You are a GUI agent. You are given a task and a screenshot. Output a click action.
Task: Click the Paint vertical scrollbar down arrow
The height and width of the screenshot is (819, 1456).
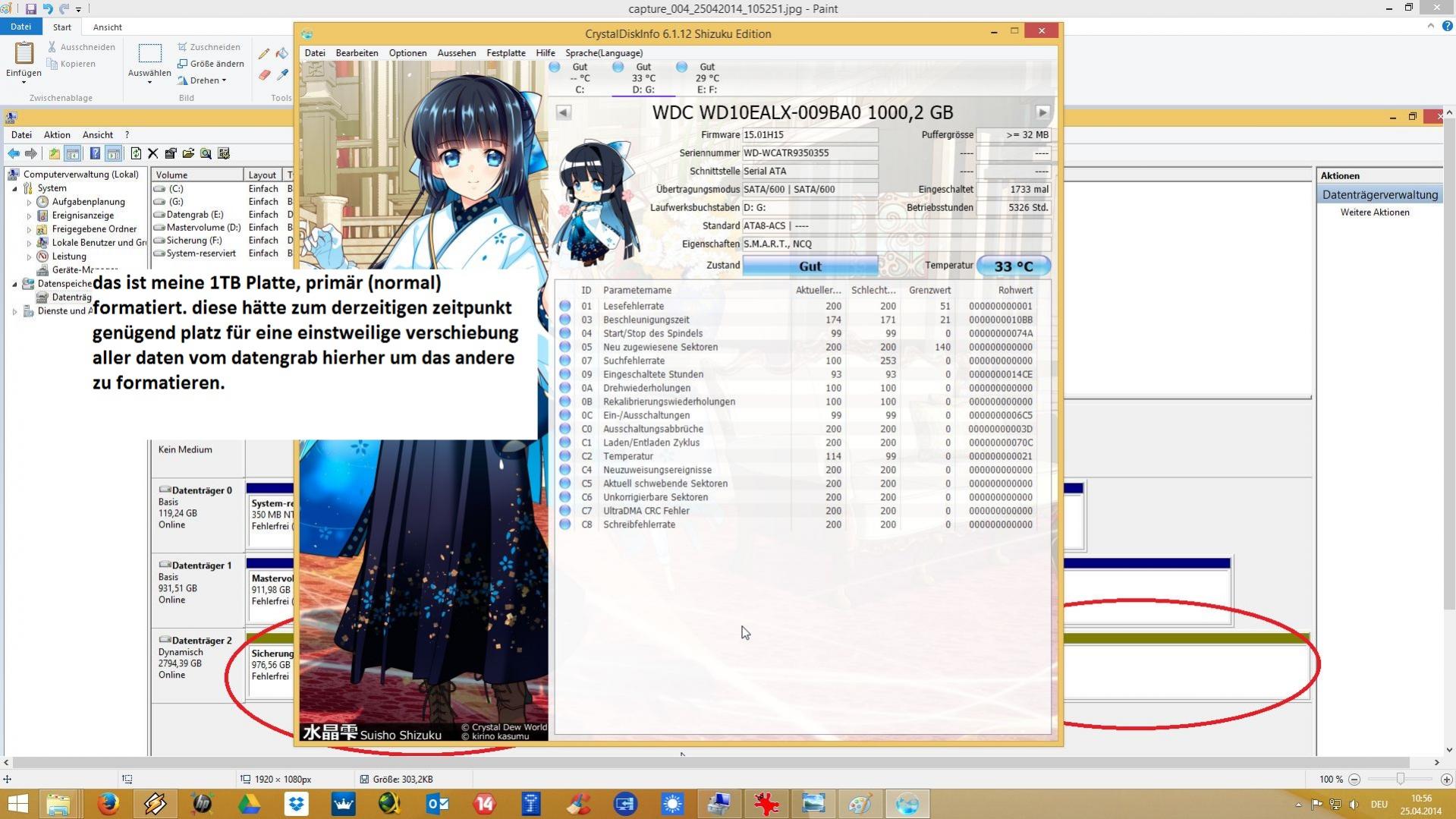[1449, 750]
